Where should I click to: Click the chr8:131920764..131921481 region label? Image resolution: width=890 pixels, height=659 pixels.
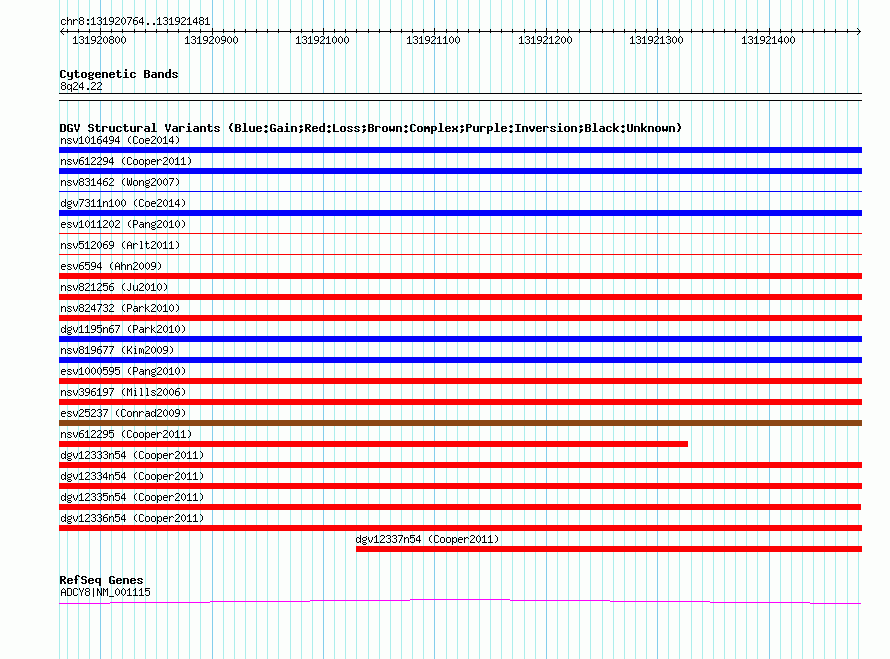pos(135,22)
